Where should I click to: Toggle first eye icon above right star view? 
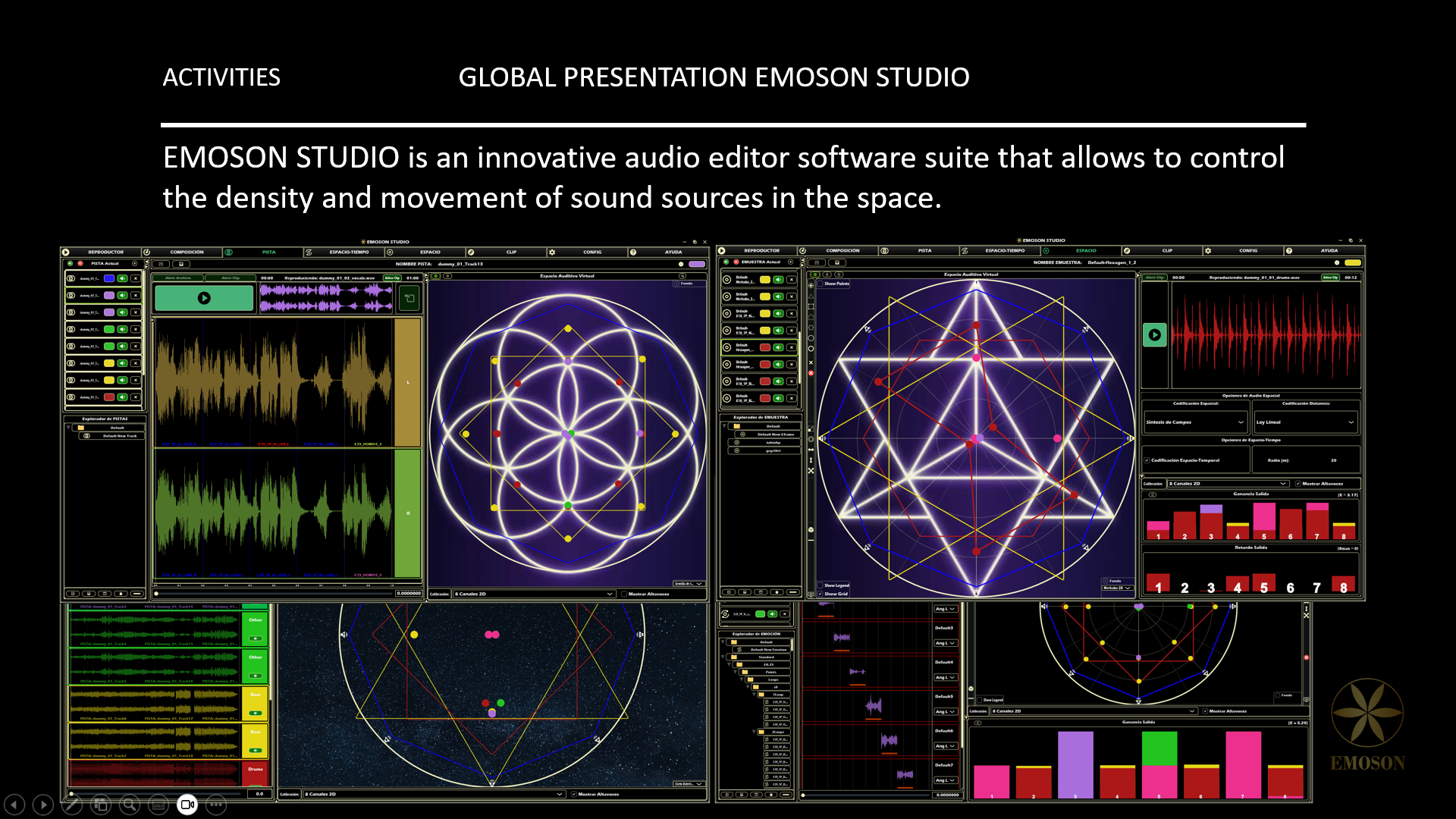pos(815,275)
